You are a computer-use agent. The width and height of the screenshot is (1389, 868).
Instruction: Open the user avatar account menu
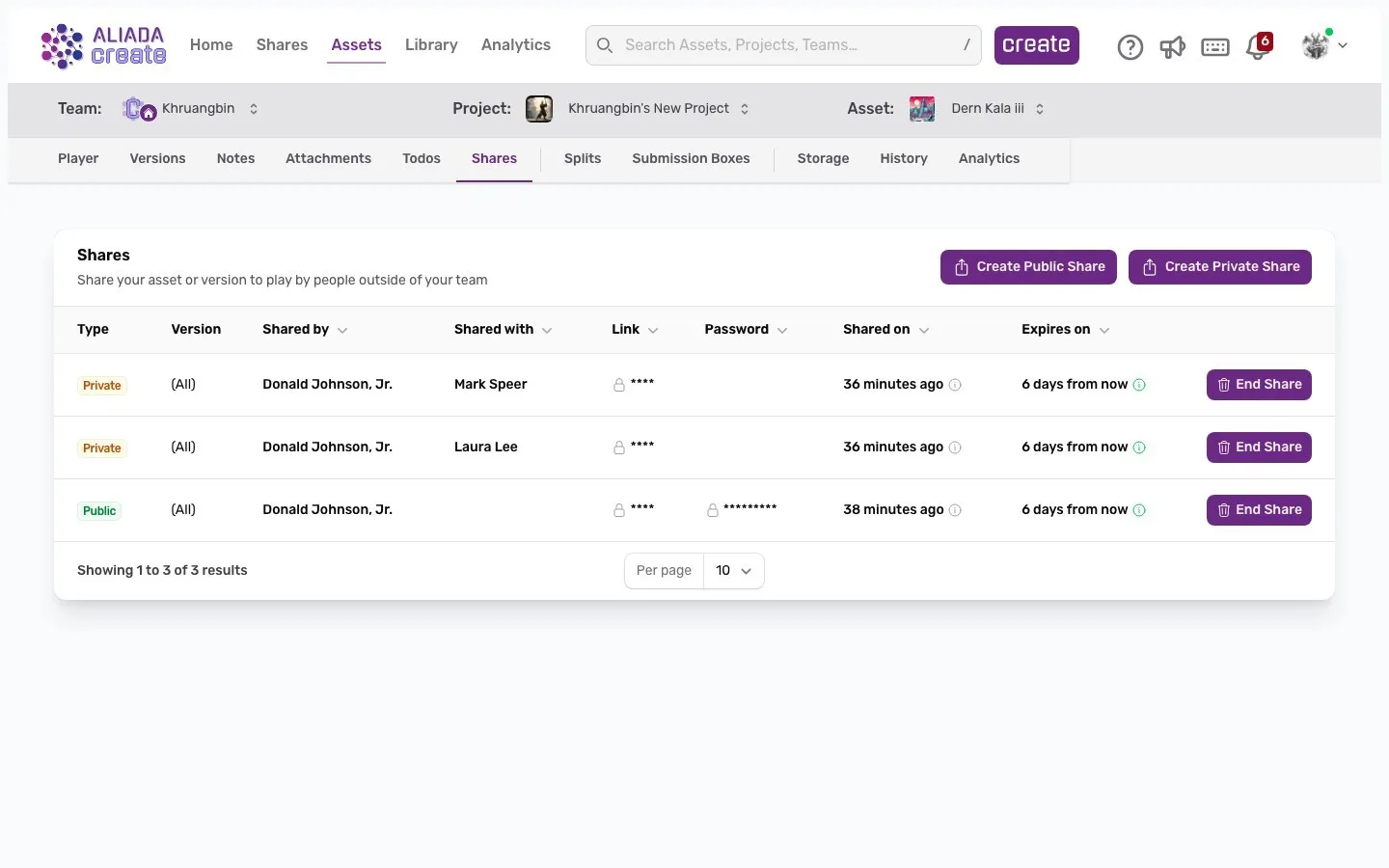point(1323,45)
